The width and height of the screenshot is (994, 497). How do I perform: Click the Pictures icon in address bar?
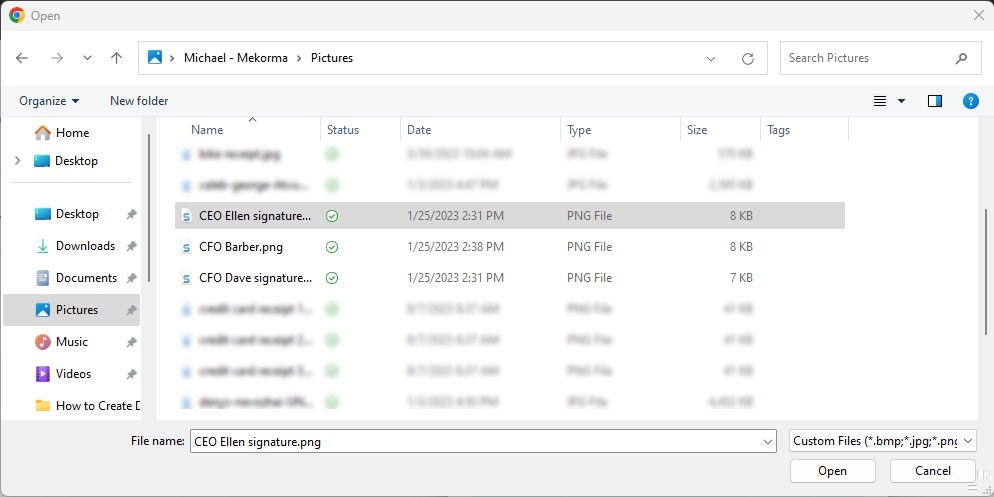pyautogui.click(x=155, y=57)
